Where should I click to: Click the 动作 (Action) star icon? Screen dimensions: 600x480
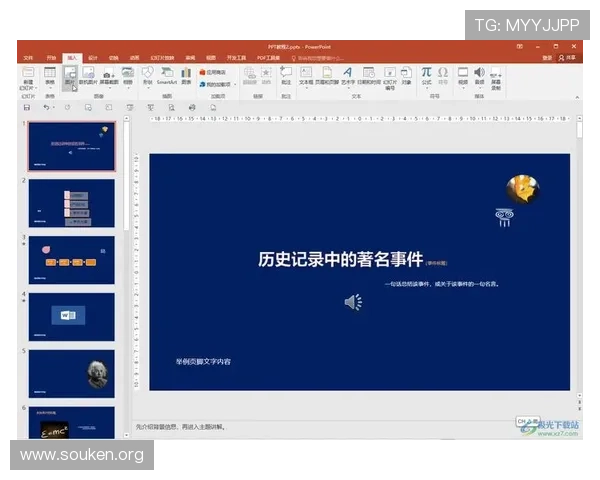[266, 75]
